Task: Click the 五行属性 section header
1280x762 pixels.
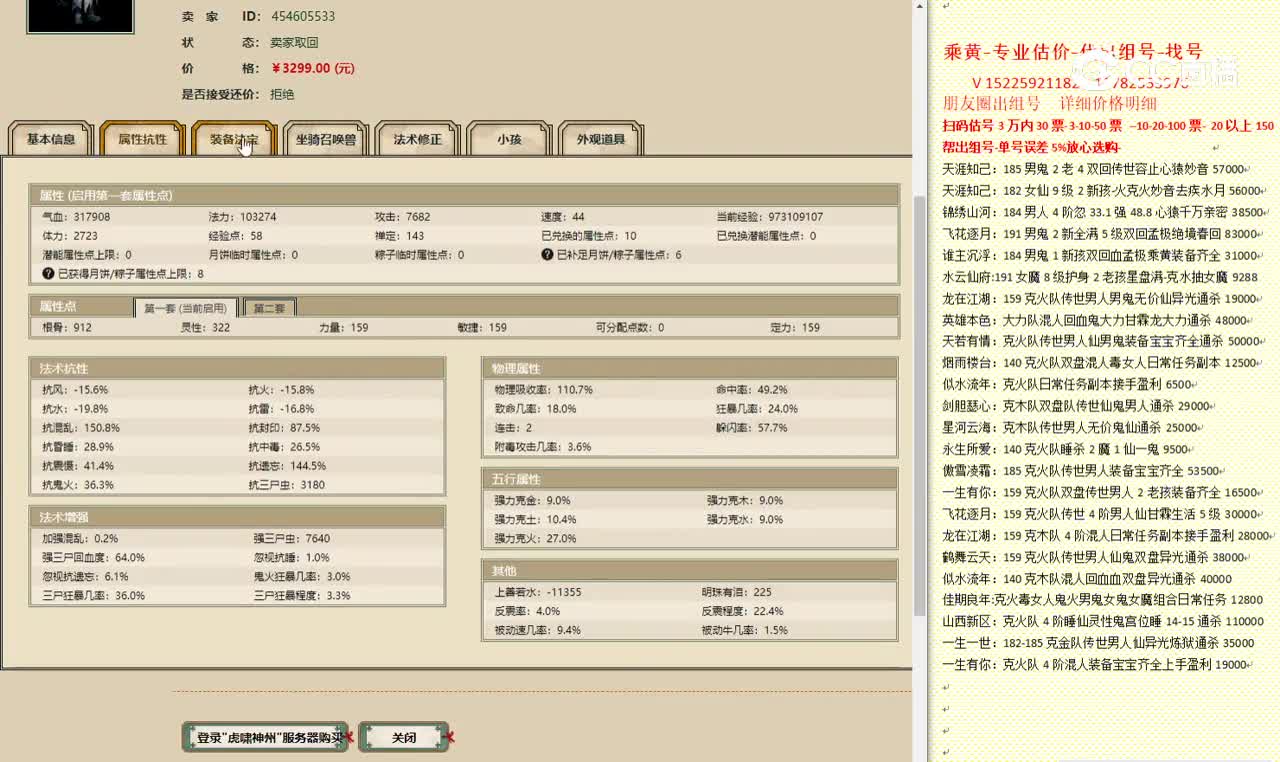Action: pyautogui.click(x=690, y=480)
